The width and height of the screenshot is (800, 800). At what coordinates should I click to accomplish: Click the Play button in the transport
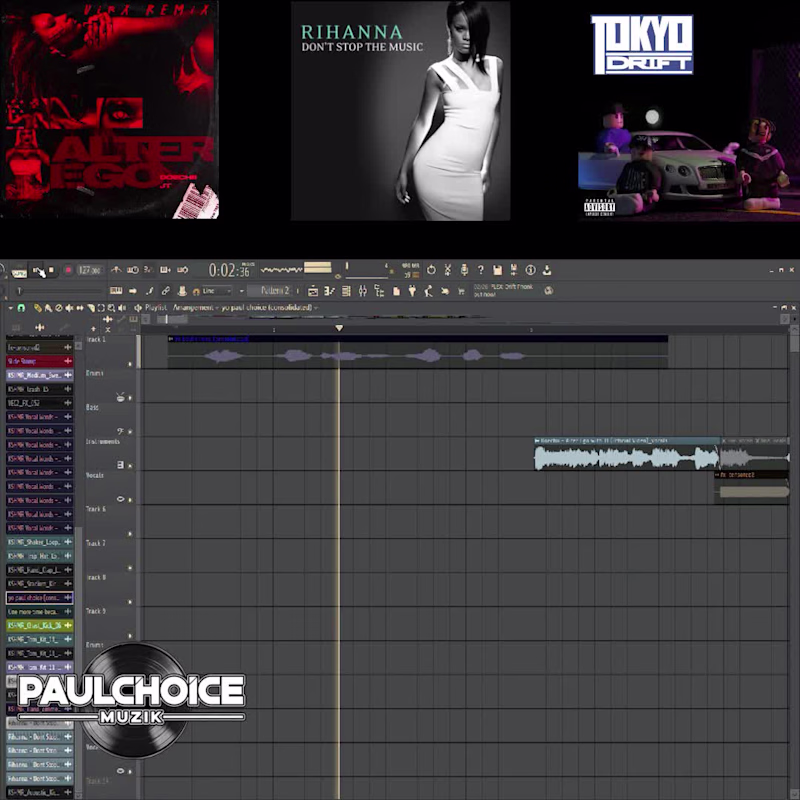click(38, 271)
